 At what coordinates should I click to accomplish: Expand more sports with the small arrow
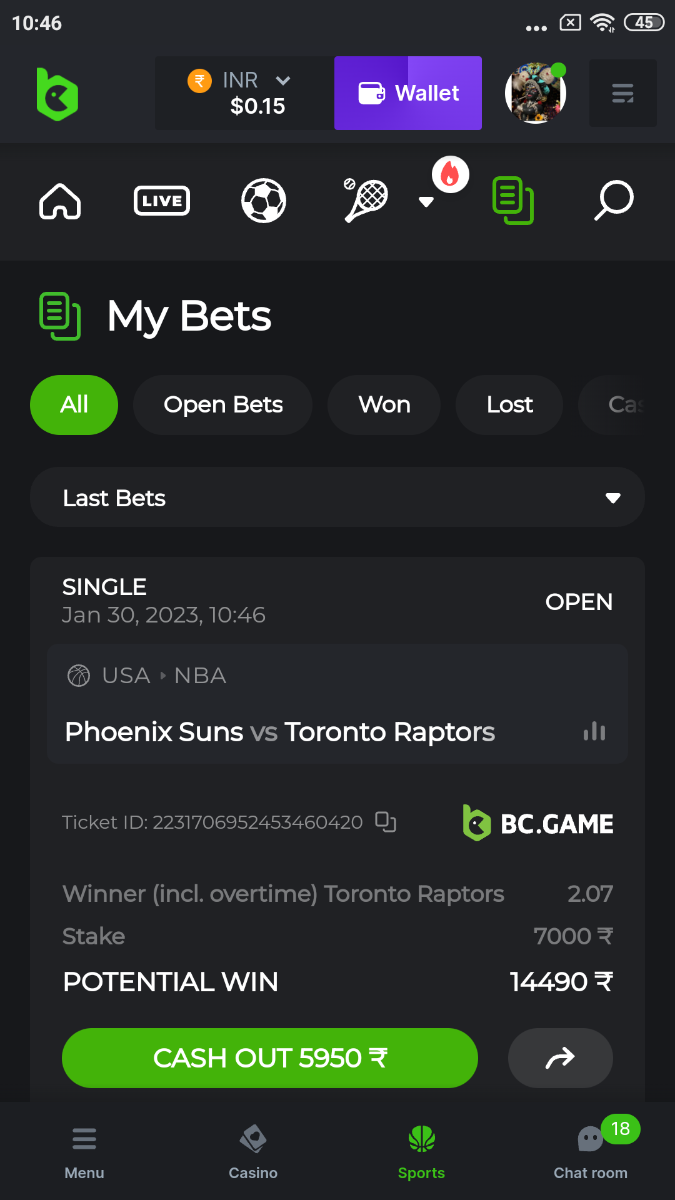(426, 202)
